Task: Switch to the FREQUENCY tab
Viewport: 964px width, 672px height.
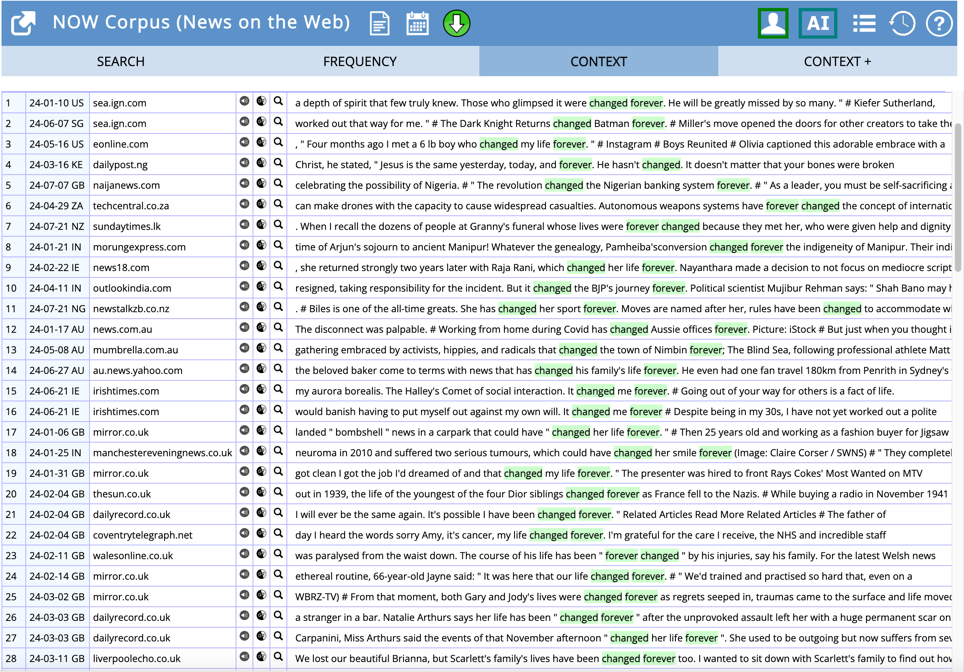Action: click(x=360, y=61)
